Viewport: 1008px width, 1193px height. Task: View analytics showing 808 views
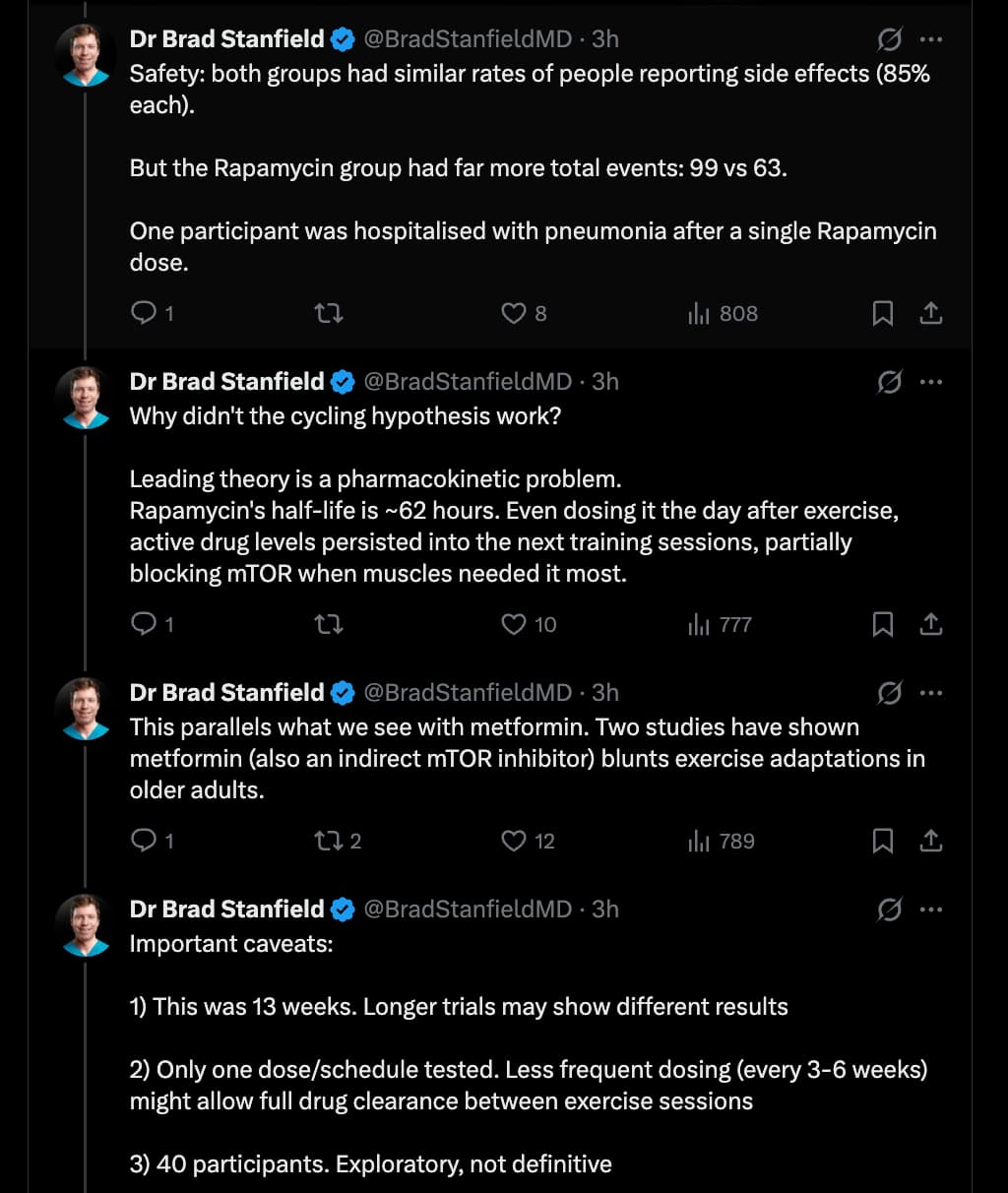point(723,313)
